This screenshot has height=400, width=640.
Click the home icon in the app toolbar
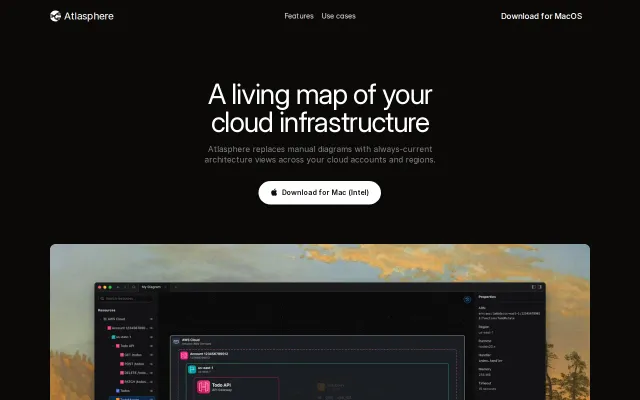tap(133, 287)
